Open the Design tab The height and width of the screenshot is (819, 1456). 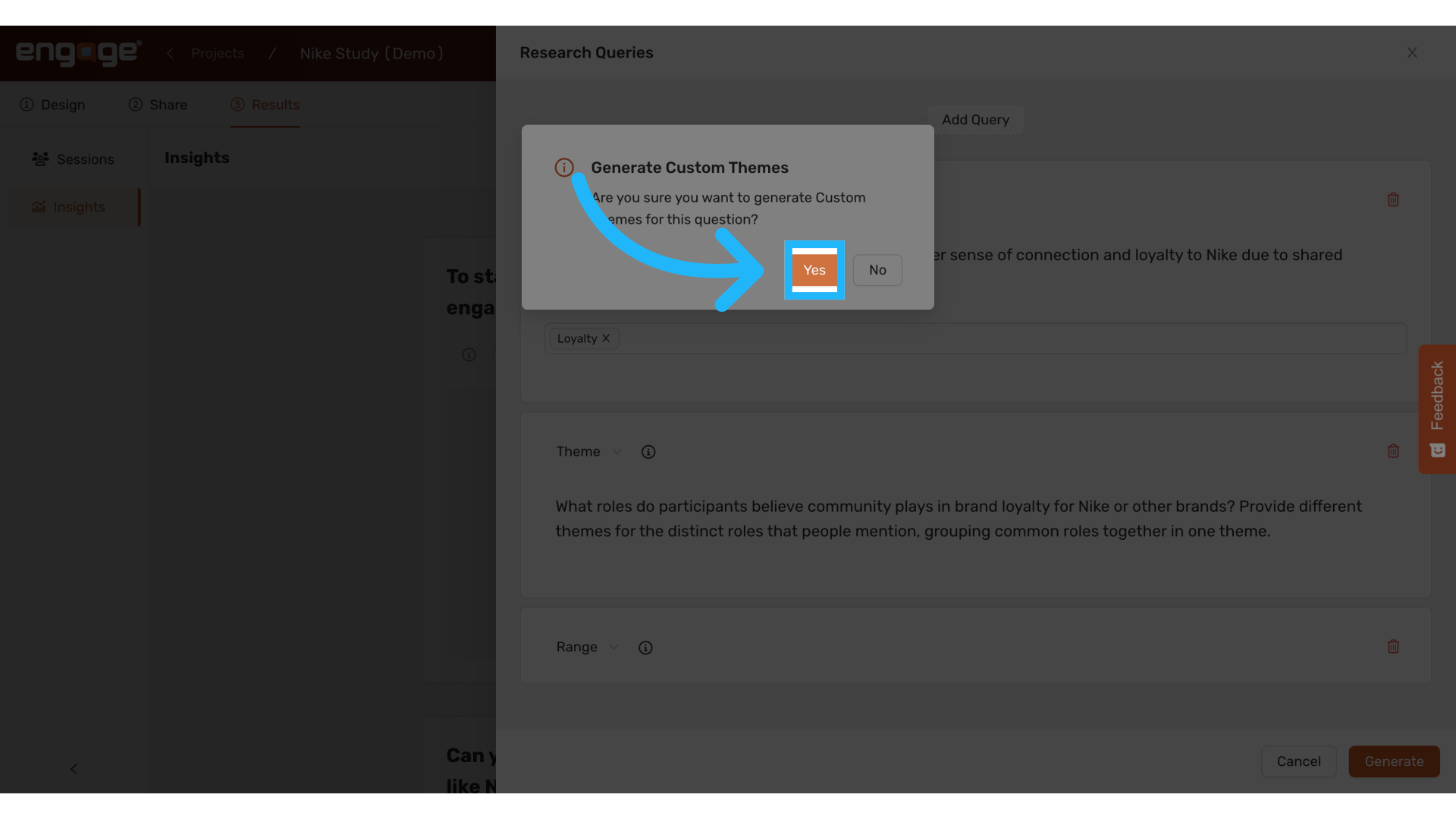(x=52, y=105)
